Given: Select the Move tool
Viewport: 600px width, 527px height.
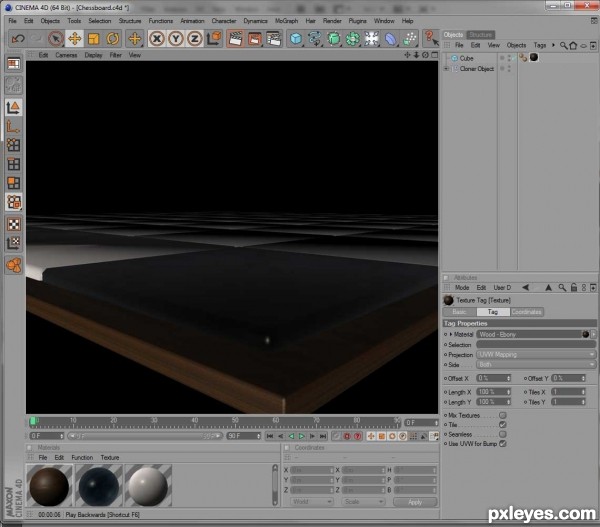Looking at the screenshot, I should point(75,39).
